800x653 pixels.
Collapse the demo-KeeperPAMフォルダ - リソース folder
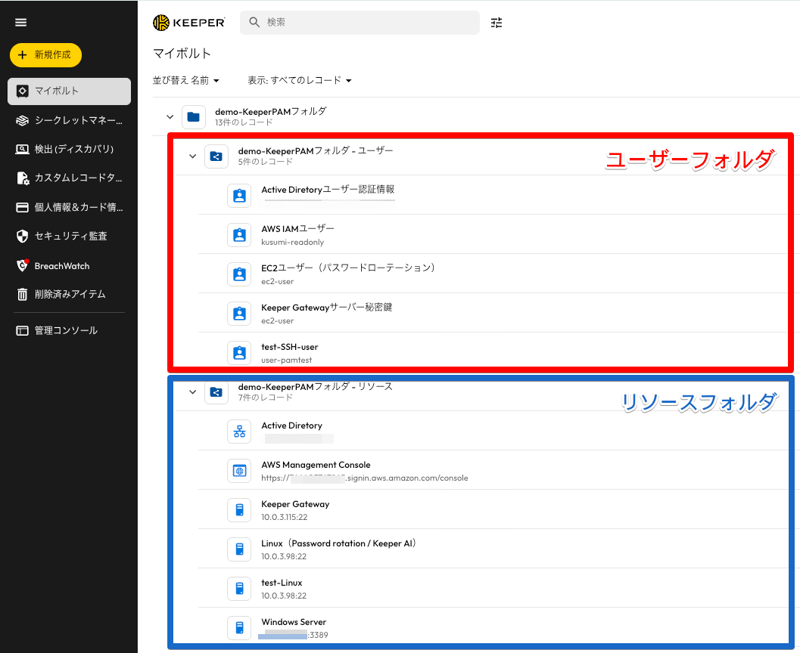(193, 392)
